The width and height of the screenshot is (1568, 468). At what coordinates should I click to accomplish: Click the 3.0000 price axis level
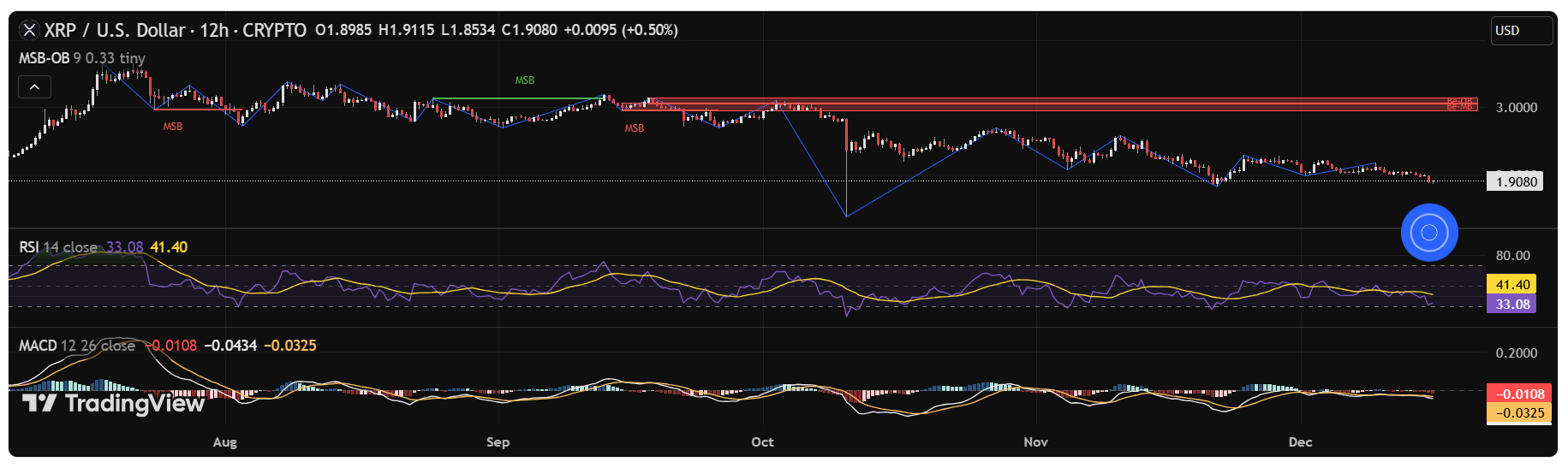tap(1516, 108)
